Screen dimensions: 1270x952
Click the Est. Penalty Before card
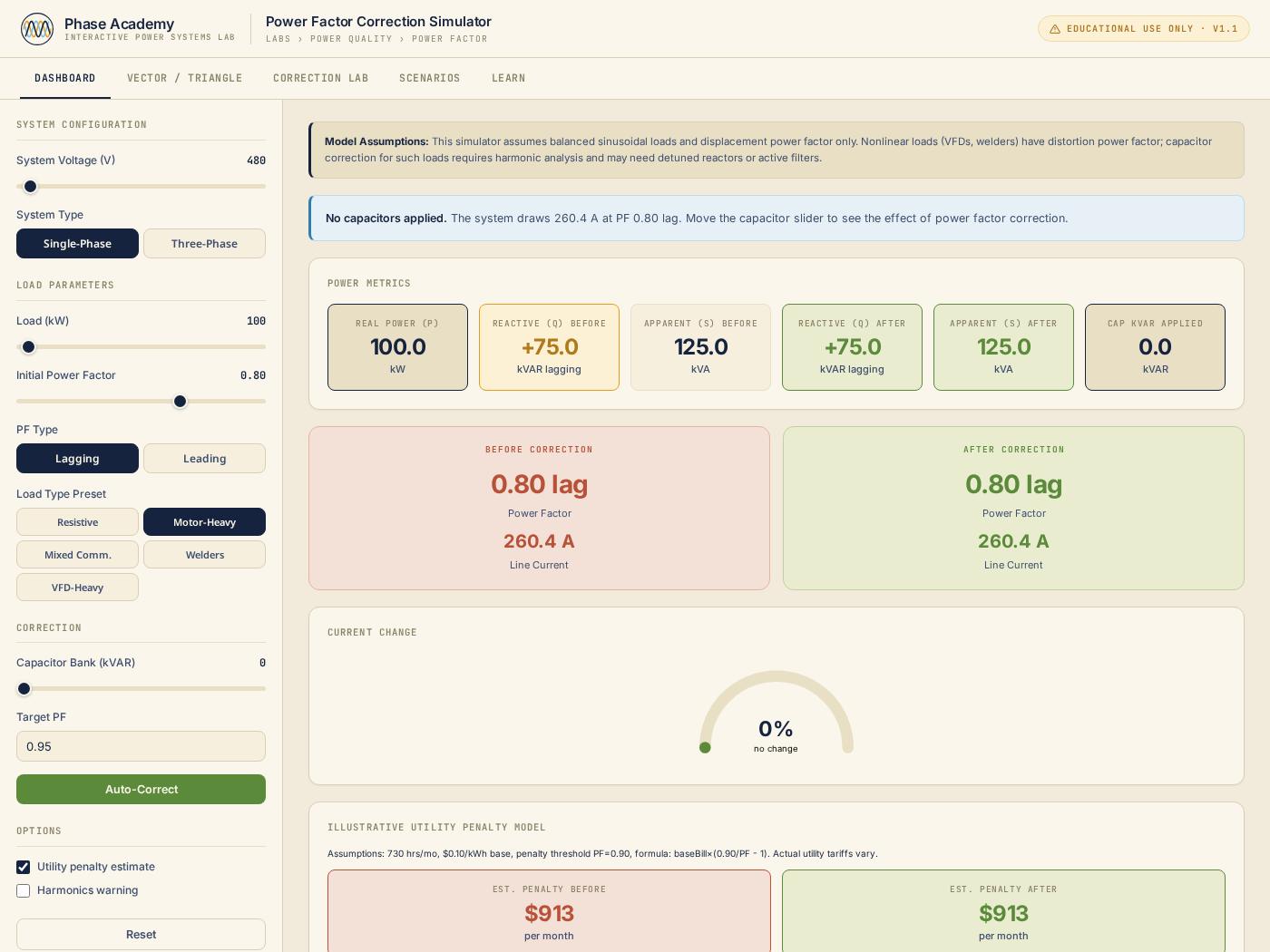pos(549,911)
